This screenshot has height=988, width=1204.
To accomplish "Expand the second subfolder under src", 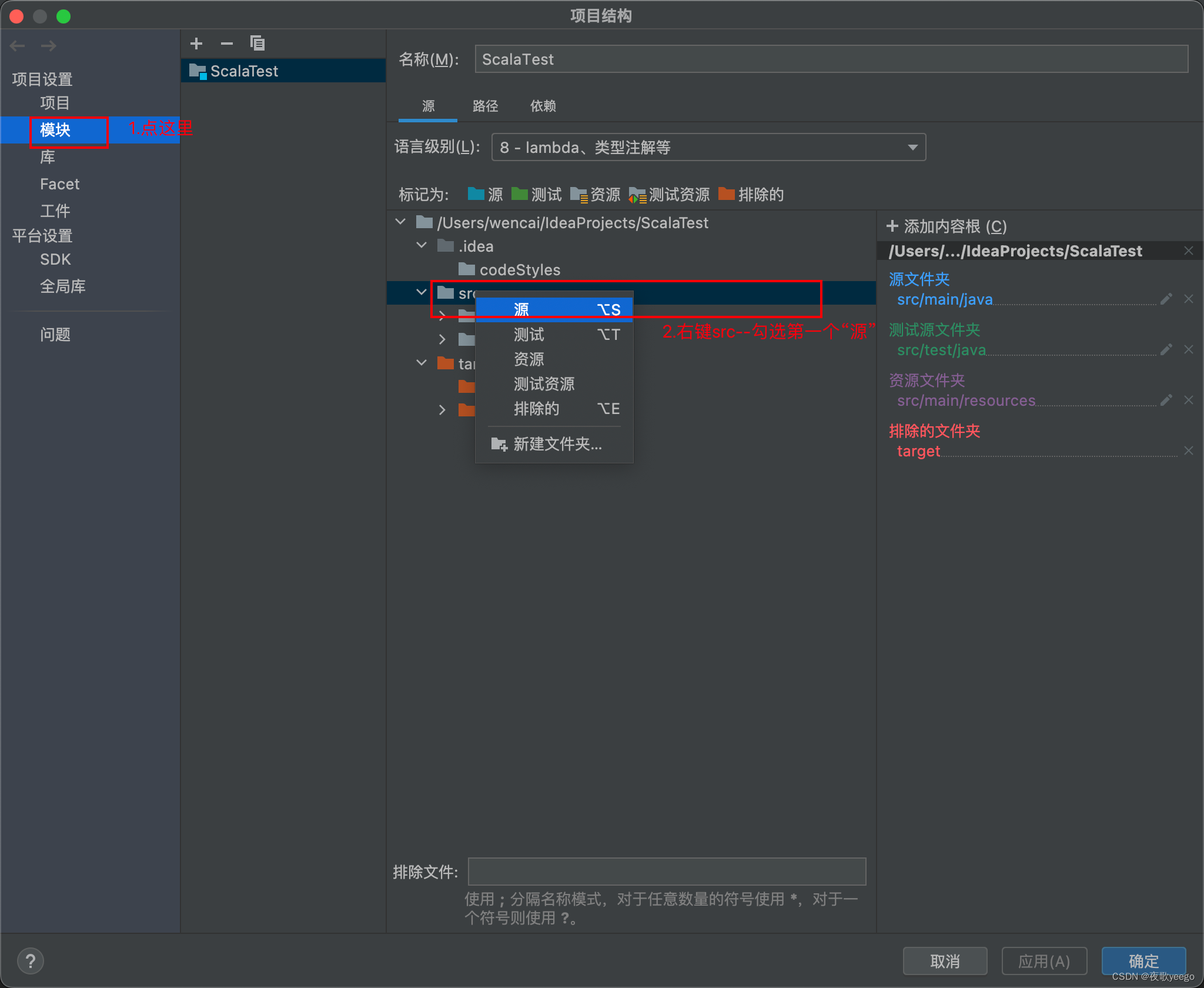I will [442, 339].
